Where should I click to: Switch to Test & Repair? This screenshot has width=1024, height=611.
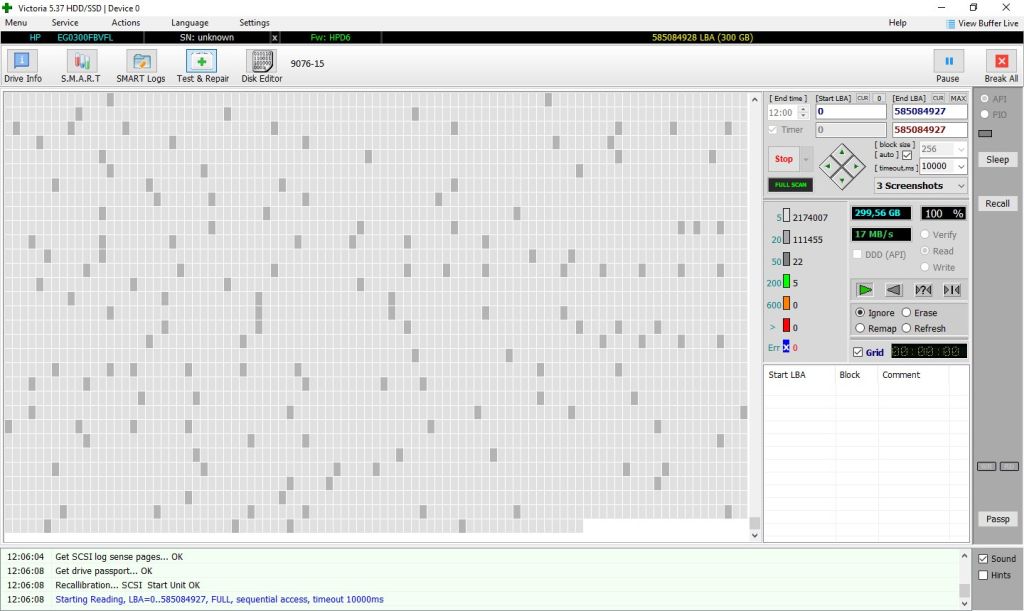click(x=202, y=67)
